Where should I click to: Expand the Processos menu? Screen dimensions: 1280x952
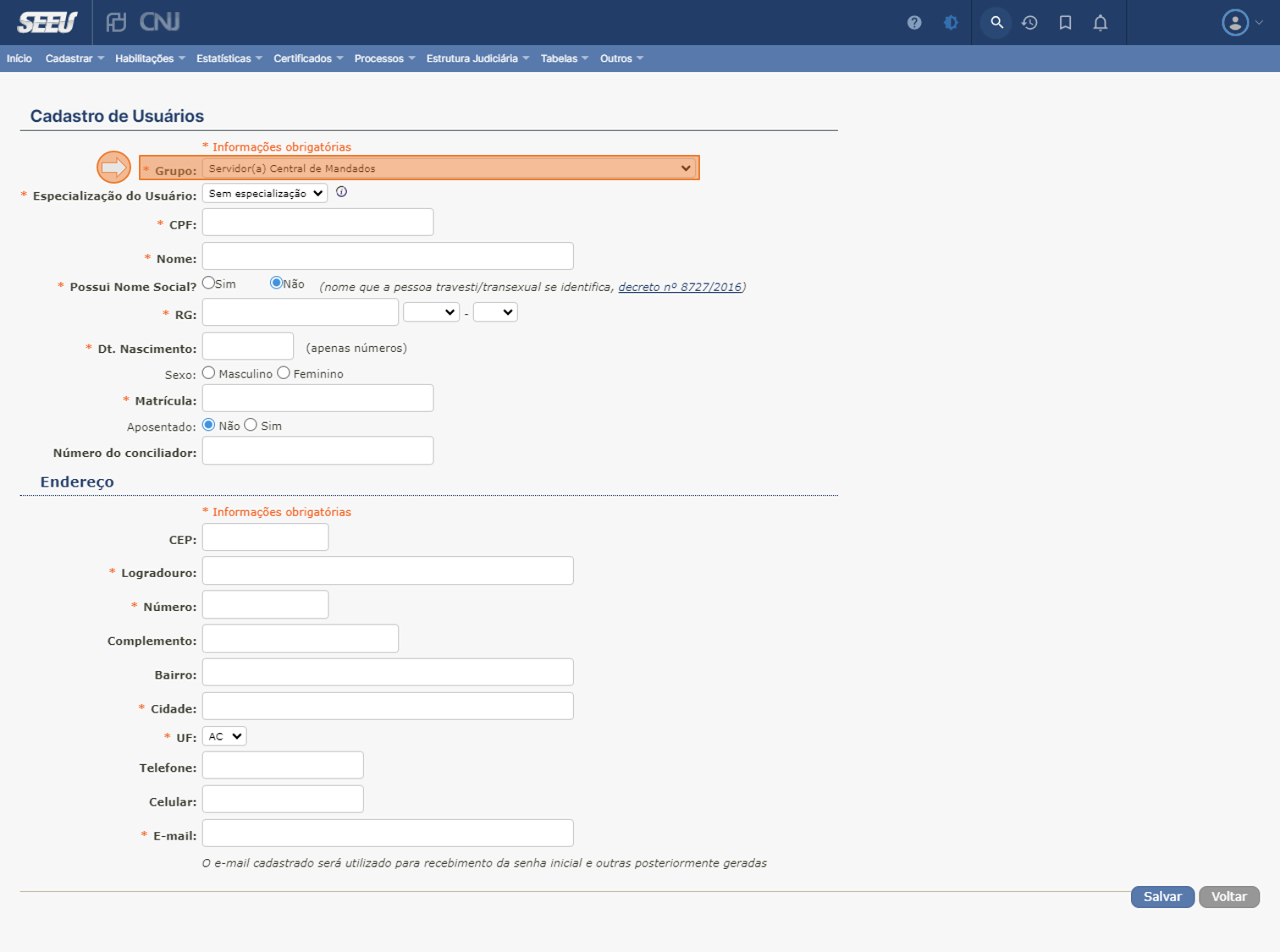click(384, 58)
